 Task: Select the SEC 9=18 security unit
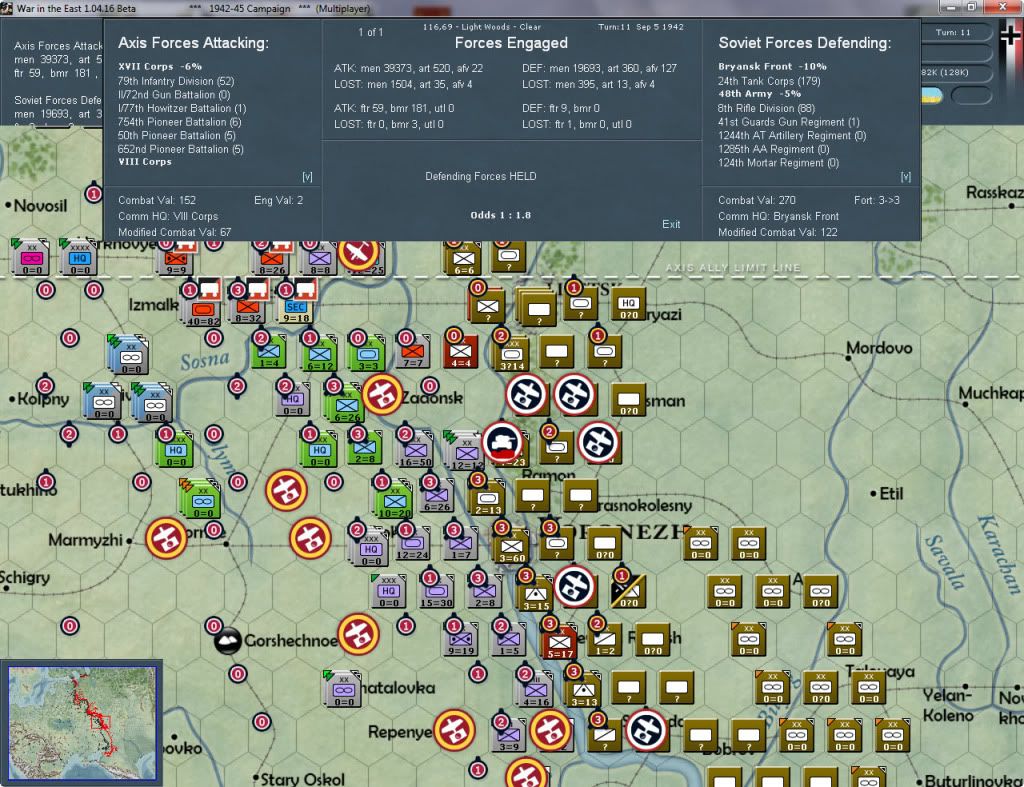pos(296,308)
